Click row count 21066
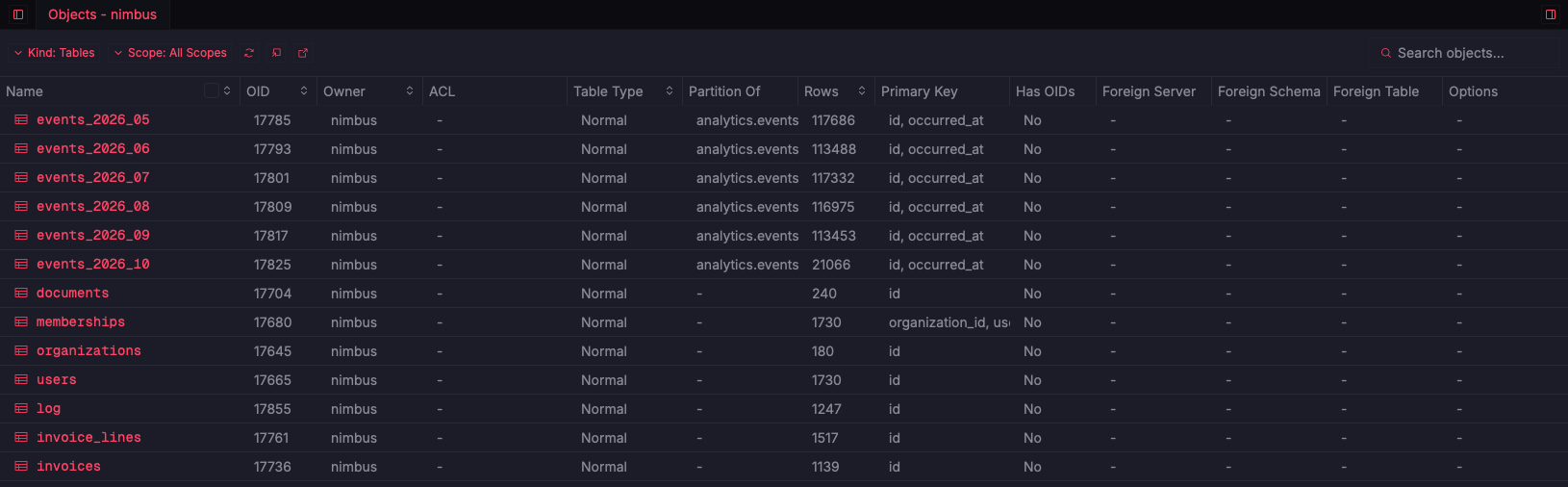This screenshot has height=487, width=1568. click(831, 265)
